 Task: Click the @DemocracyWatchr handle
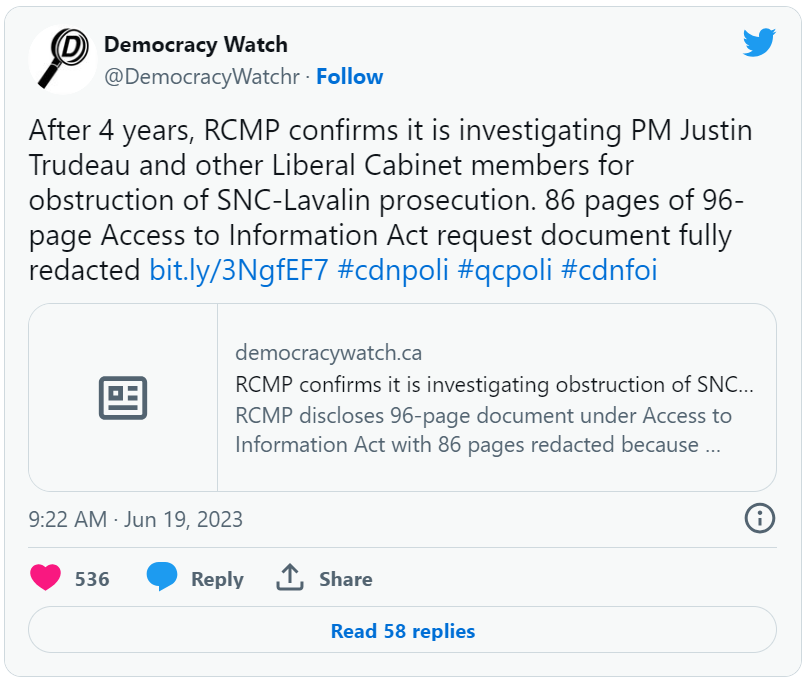202,77
